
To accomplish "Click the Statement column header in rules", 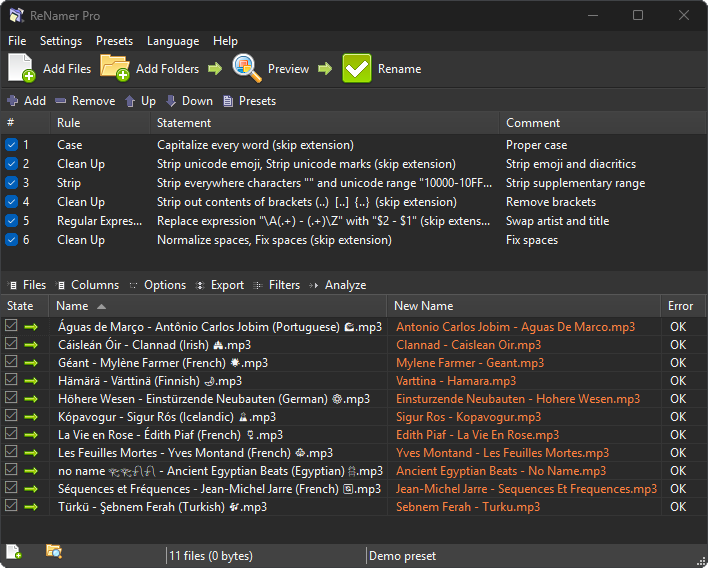I will click(x=324, y=123).
